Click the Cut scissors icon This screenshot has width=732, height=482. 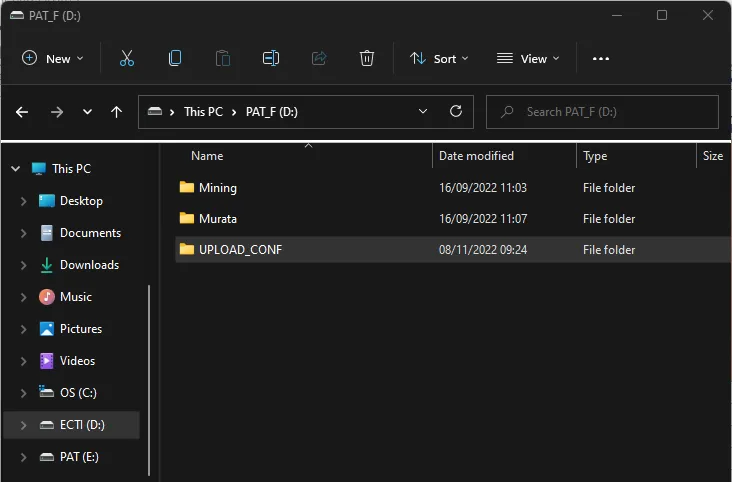pyautogui.click(x=127, y=58)
